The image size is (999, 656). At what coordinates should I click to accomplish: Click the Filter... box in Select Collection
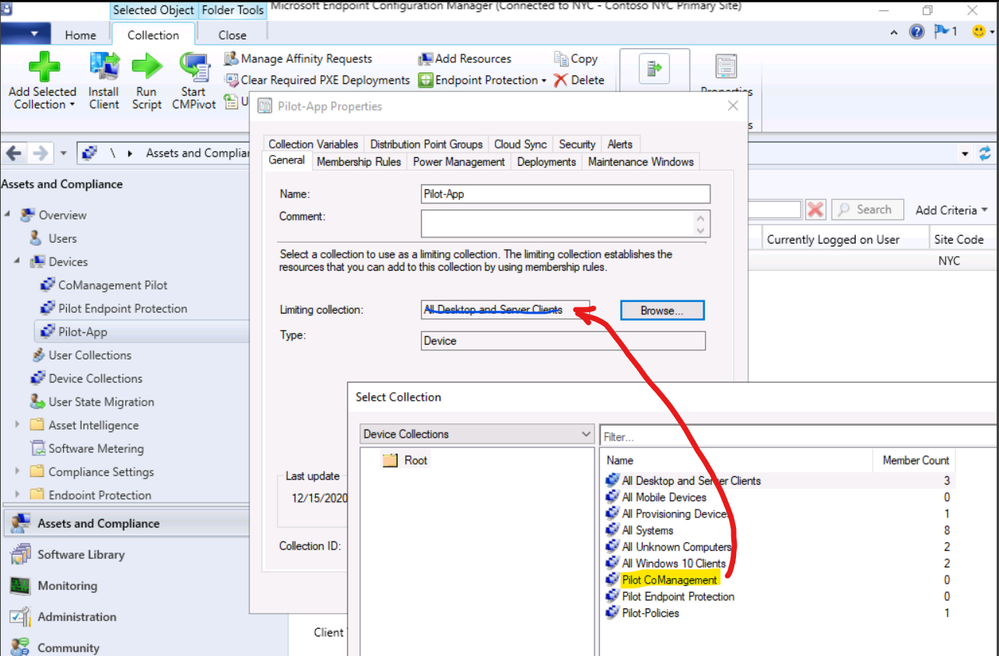pos(800,437)
